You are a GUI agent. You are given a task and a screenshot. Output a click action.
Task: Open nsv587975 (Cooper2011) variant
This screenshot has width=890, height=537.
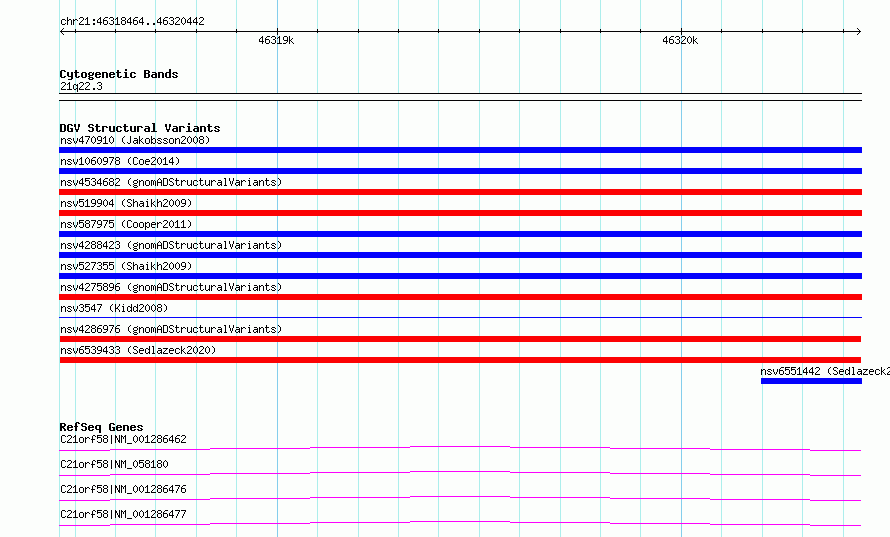[126, 224]
